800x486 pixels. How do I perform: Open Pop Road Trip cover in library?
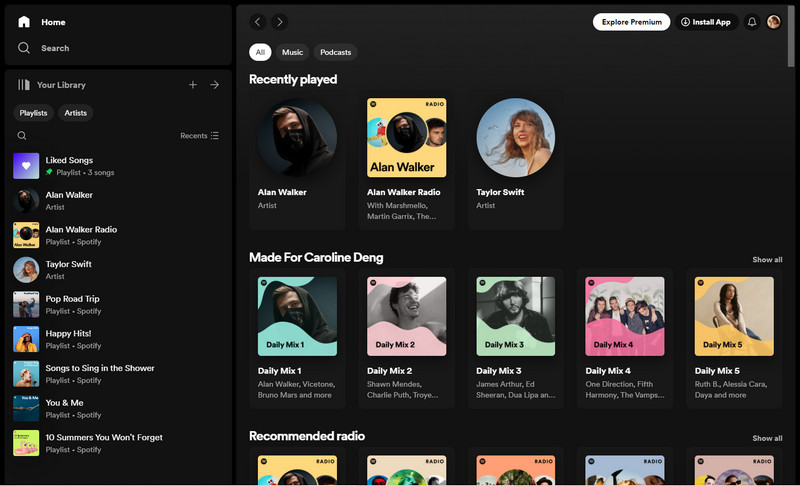(26, 304)
